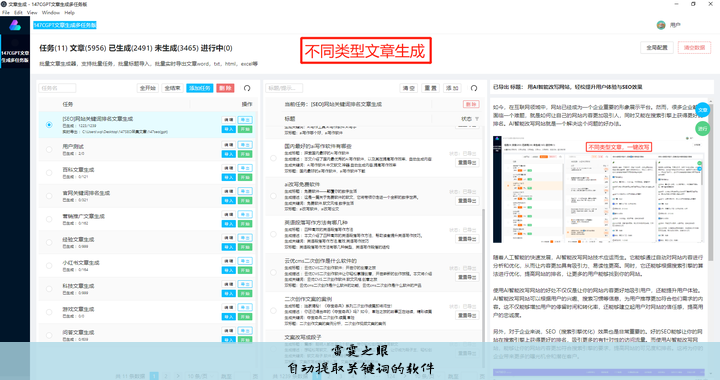
Task: Click 清空 above the title list
Action: pyautogui.click(x=409, y=88)
